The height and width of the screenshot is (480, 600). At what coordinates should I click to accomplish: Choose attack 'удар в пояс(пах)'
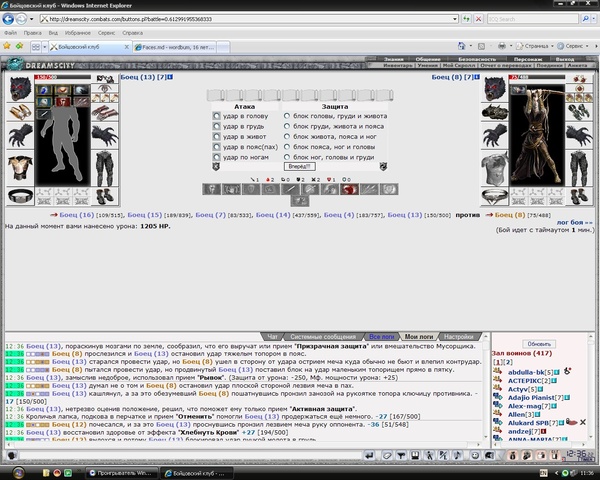tap(217, 147)
